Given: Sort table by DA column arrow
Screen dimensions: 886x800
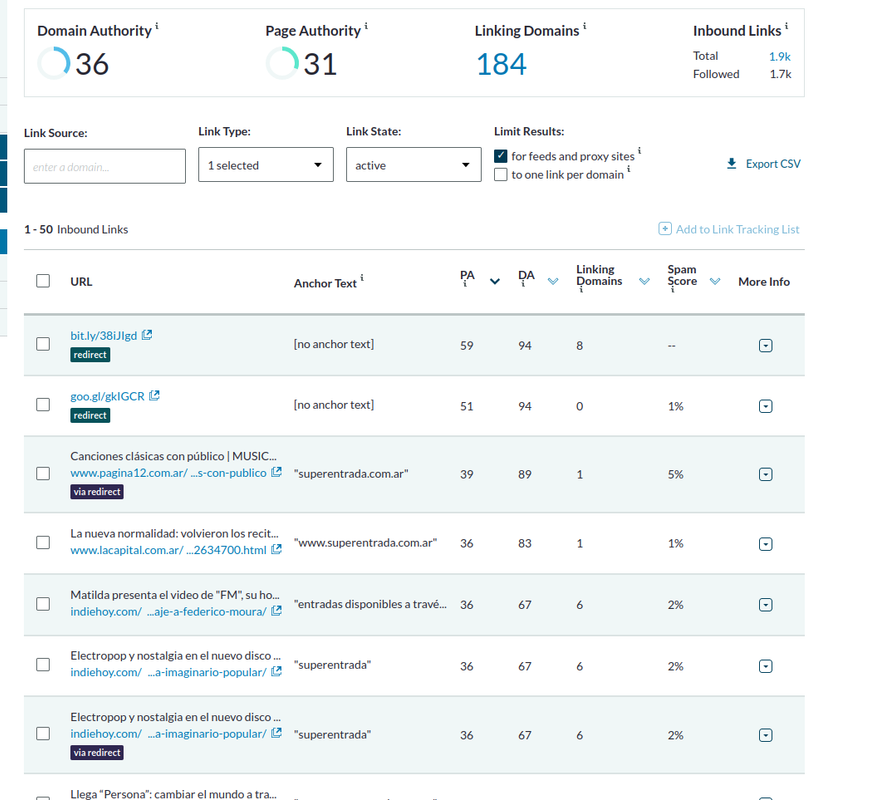Looking at the screenshot, I should [x=553, y=281].
